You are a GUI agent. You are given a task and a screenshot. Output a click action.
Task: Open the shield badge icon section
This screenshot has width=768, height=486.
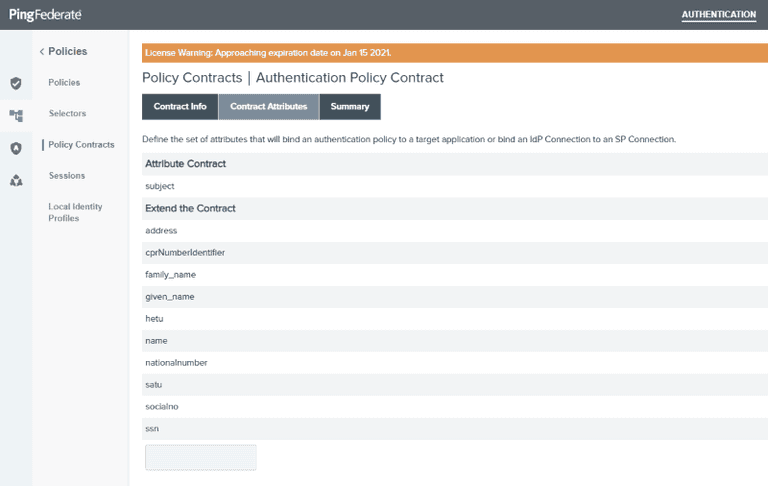tap(16, 148)
